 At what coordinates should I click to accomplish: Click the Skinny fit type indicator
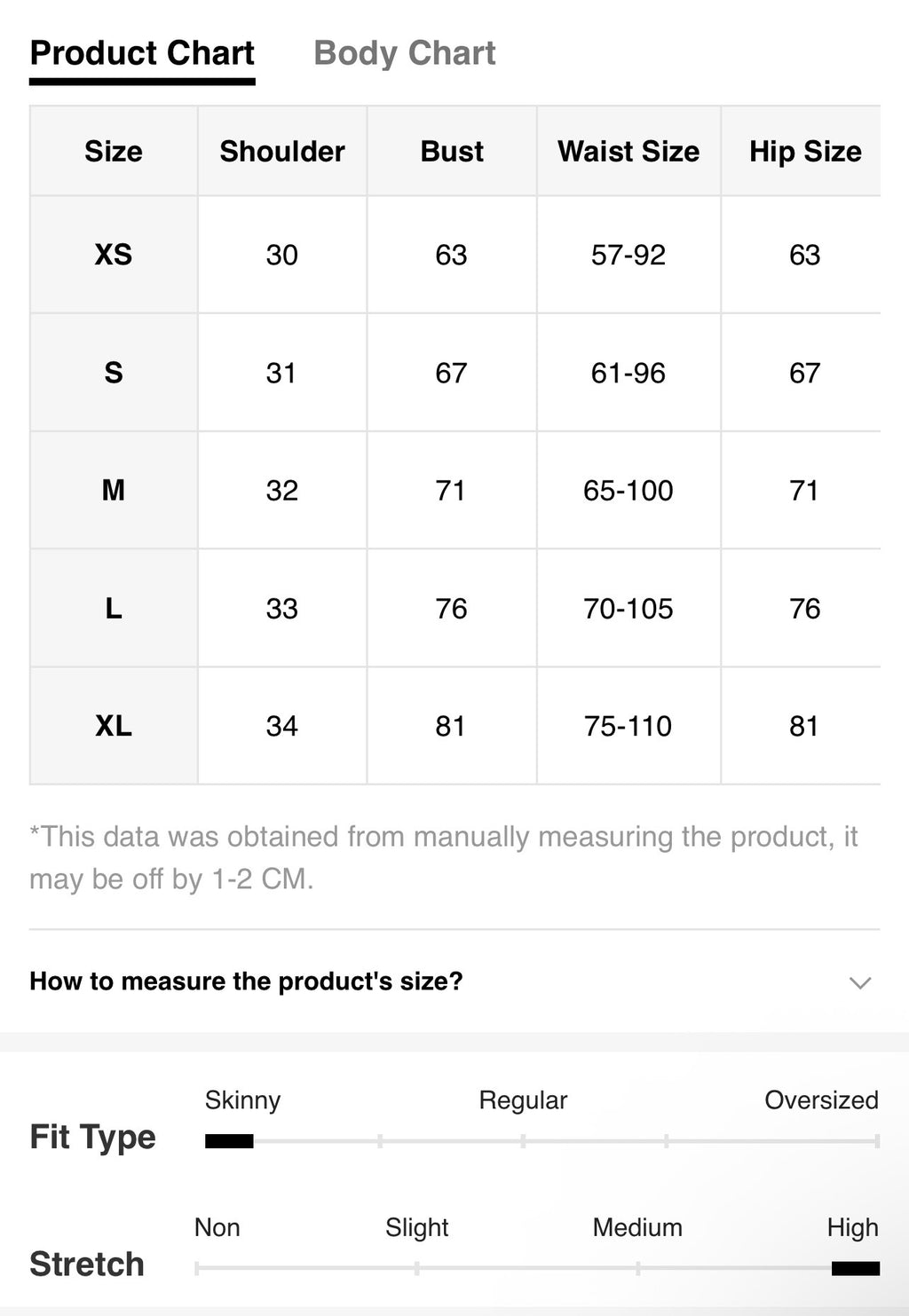(x=229, y=1141)
